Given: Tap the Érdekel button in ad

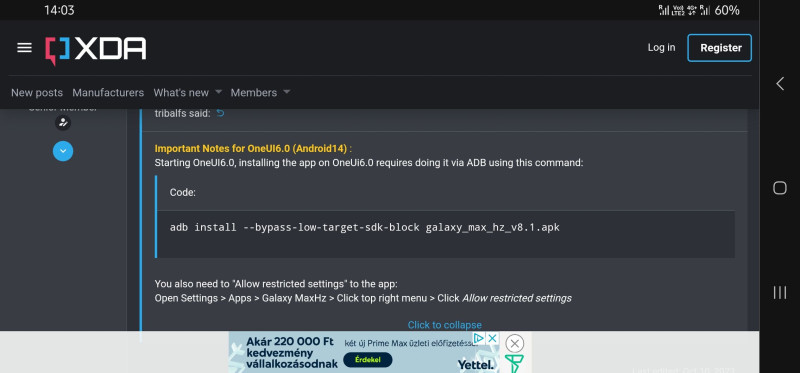Looking at the screenshot, I should coord(368,360).
